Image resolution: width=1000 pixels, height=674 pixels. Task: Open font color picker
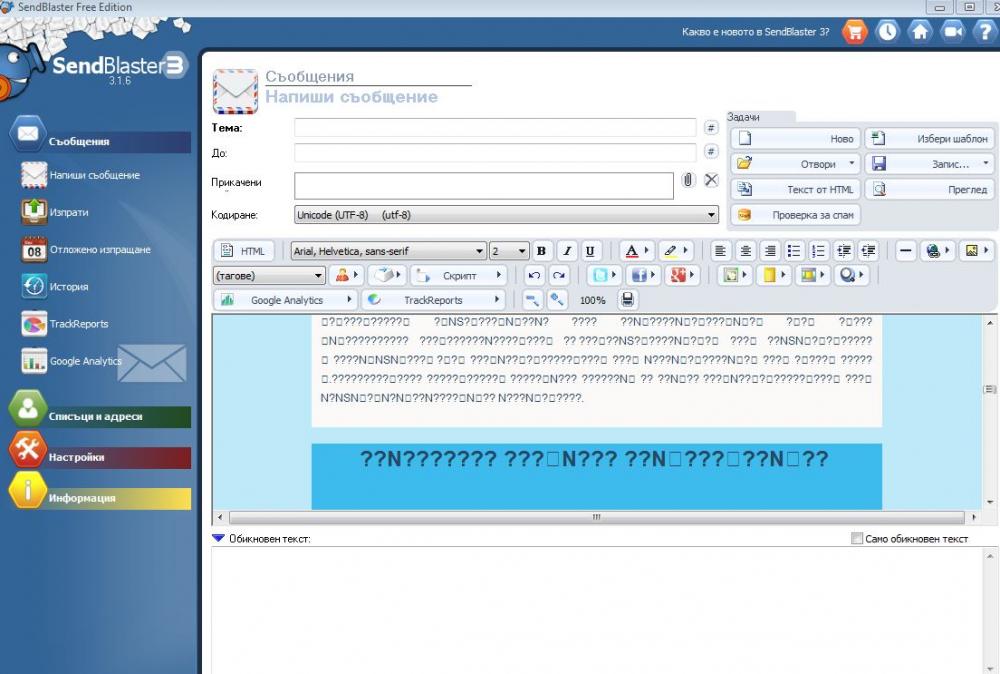coord(636,251)
